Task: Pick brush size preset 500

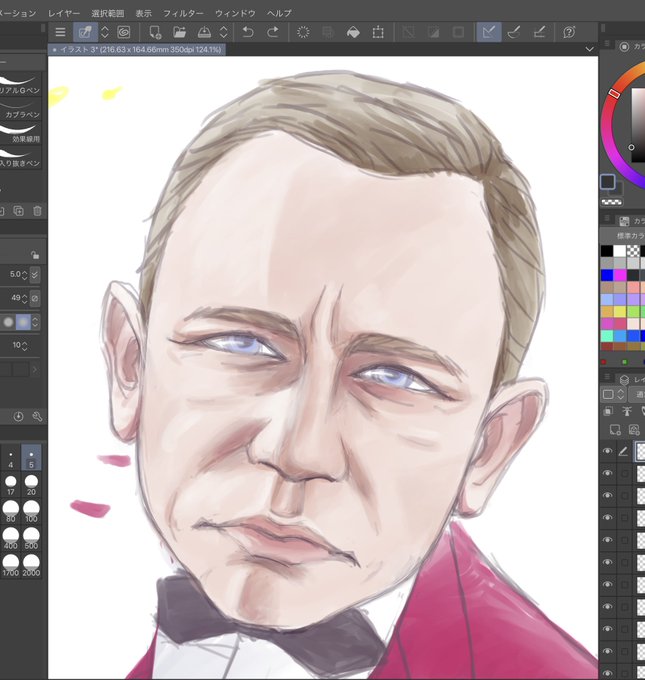Action: tap(31, 539)
